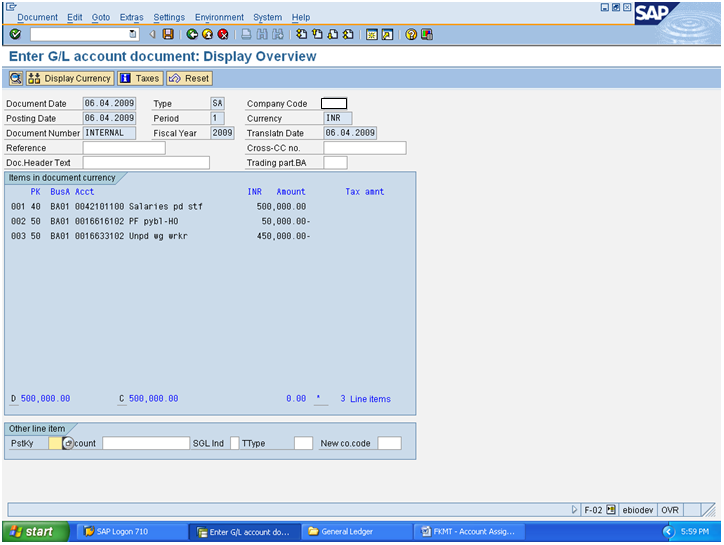Click the Account input field
724x545 pixels.
pos(146,443)
